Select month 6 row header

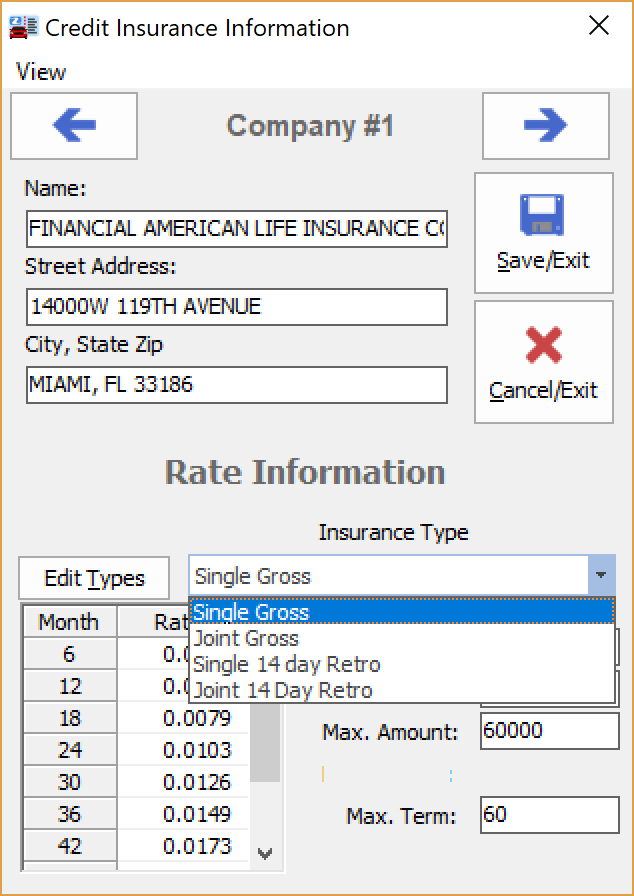pyautogui.click(x=69, y=654)
